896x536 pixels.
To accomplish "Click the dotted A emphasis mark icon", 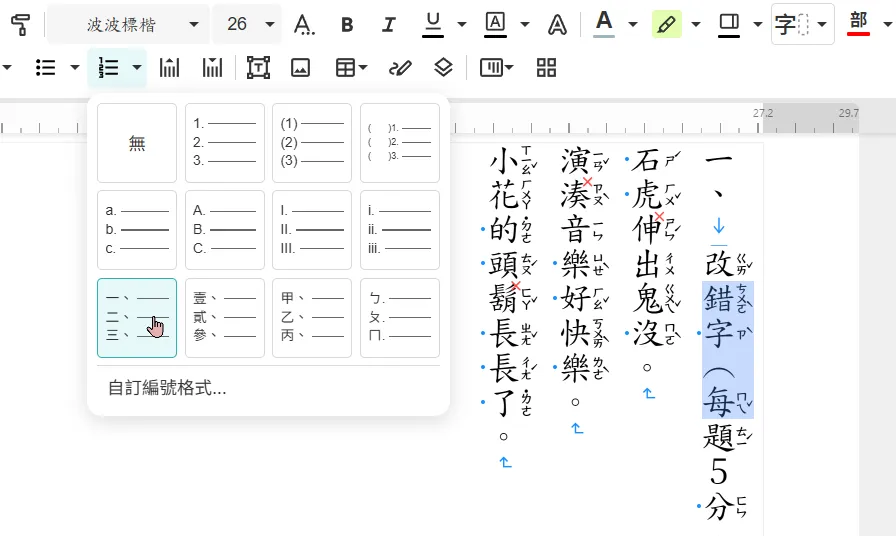I will pyautogui.click(x=304, y=25).
